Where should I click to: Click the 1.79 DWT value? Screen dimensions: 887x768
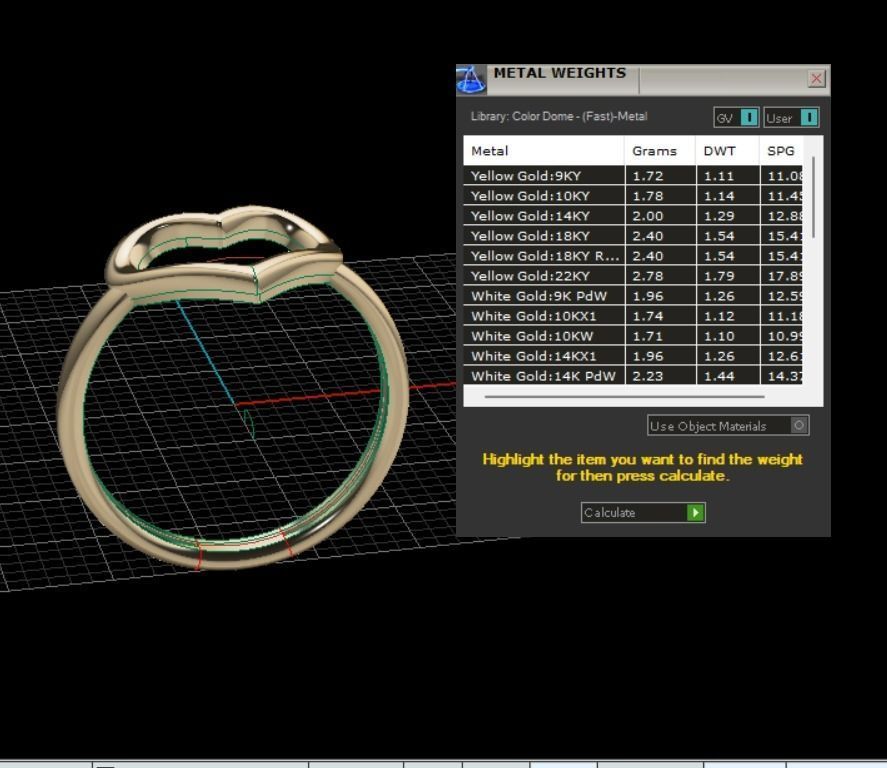click(719, 276)
